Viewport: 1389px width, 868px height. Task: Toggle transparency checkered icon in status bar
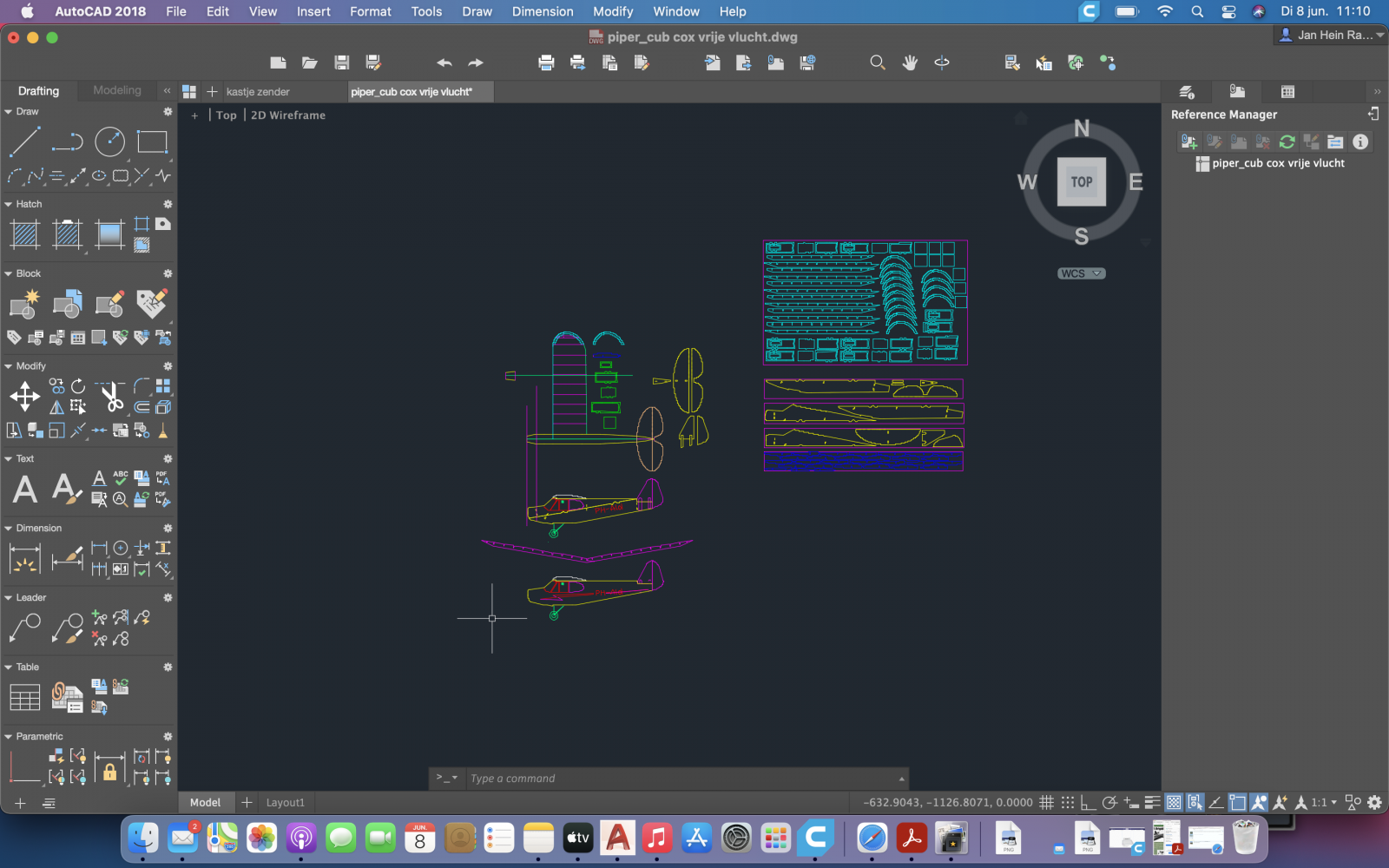coord(1174,803)
